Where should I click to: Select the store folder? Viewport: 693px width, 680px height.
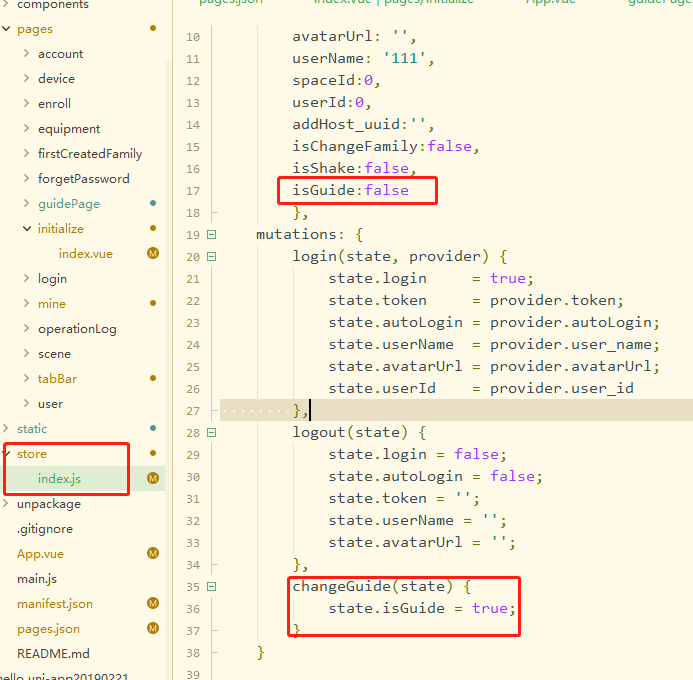coord(32,454)
